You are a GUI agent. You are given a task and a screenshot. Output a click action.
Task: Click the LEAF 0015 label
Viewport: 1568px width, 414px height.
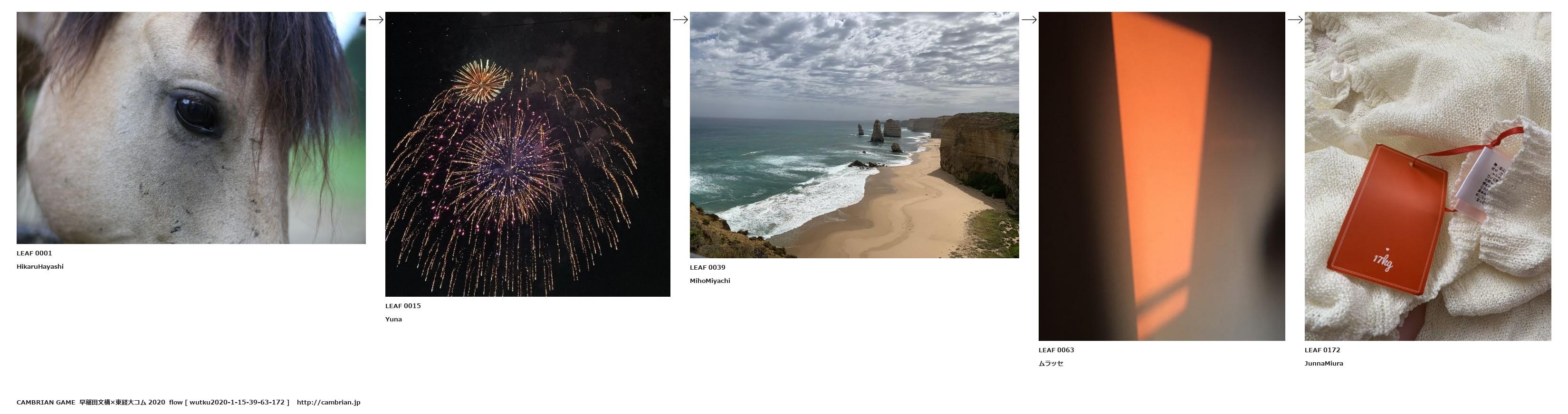coord(403,306)
